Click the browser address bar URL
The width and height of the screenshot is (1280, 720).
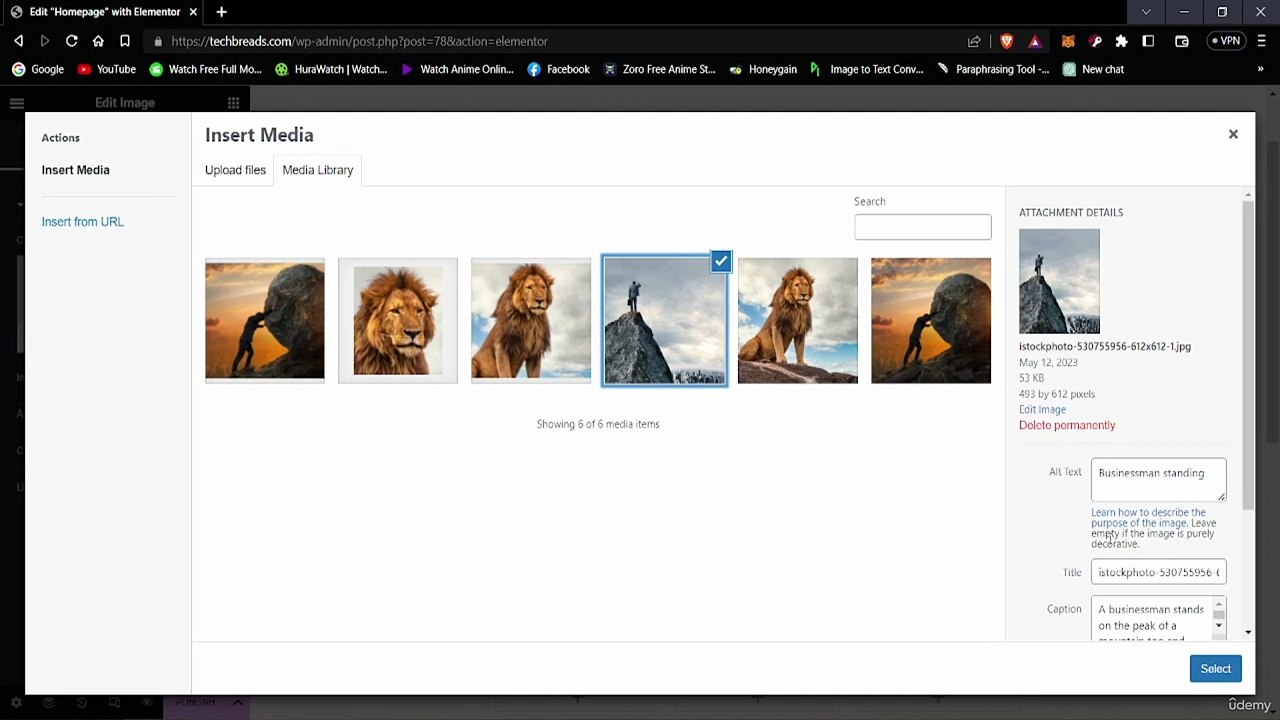tap(359, 41)
